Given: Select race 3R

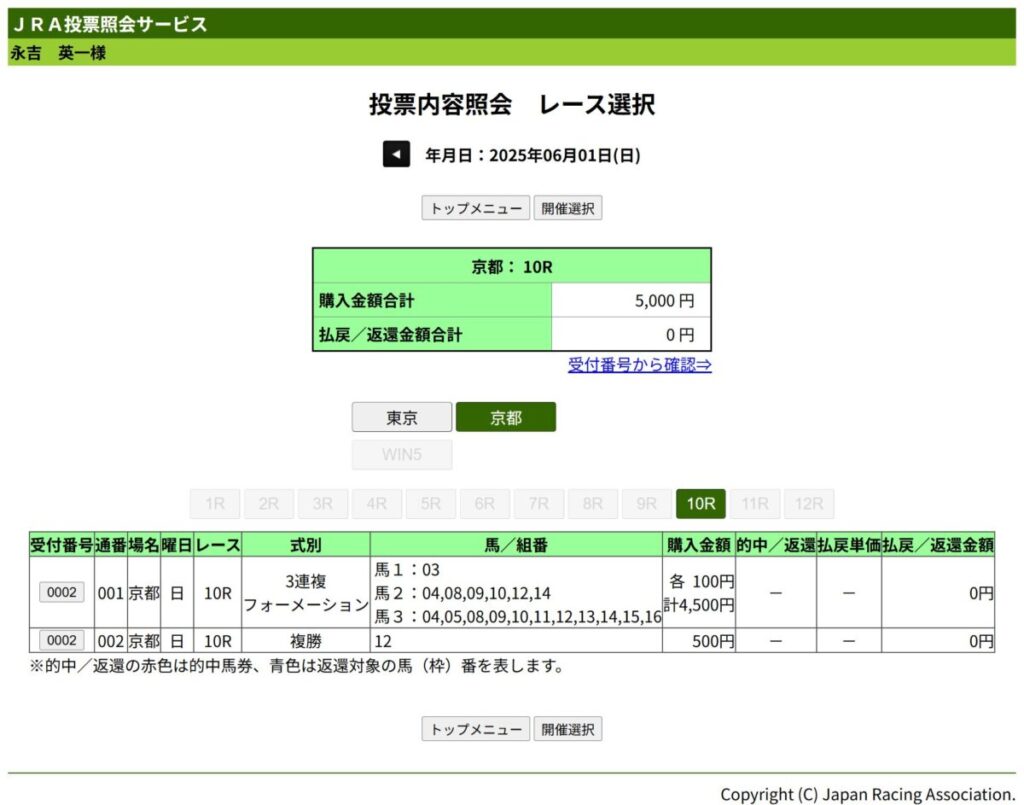Looking at the screenshot, I should [323, 504].
